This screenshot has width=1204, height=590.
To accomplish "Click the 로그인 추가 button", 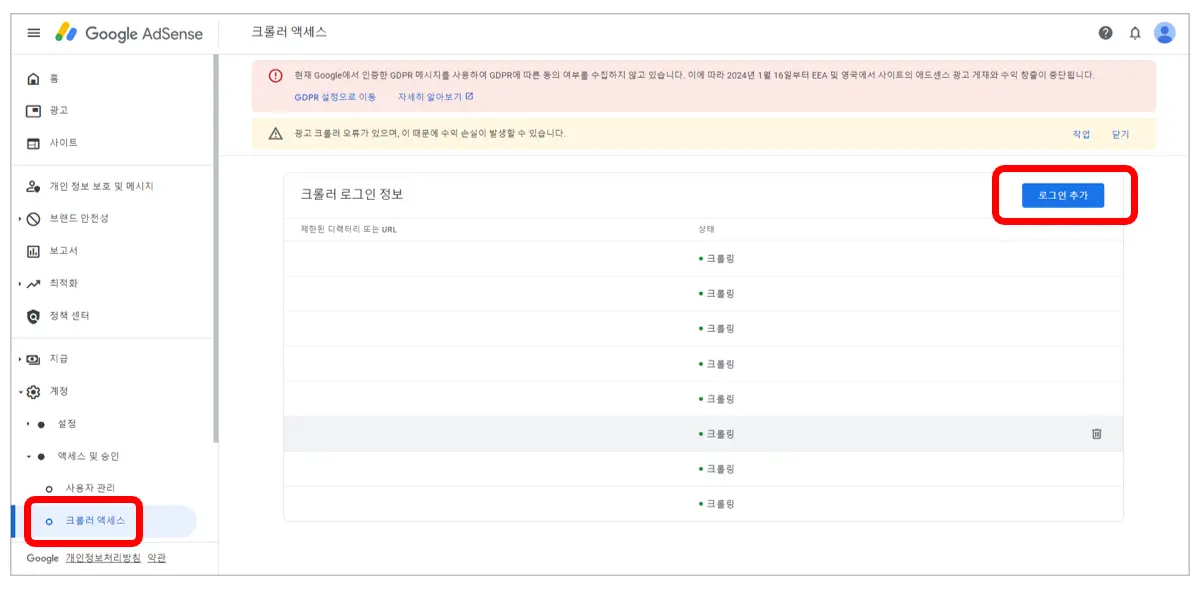I will (1065, 195).
